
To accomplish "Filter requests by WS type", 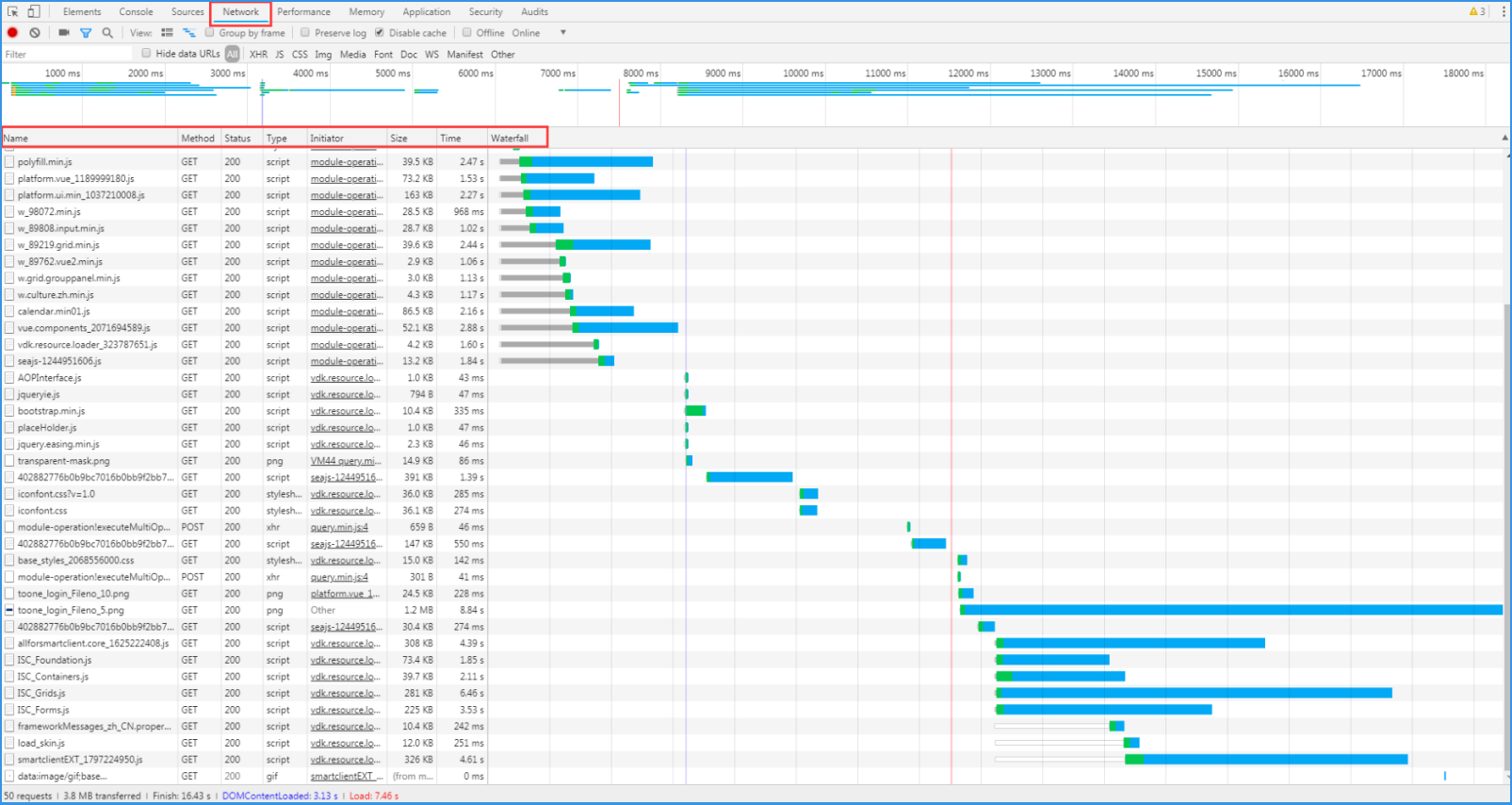I will pyautogui.click(x=431, y=55).
